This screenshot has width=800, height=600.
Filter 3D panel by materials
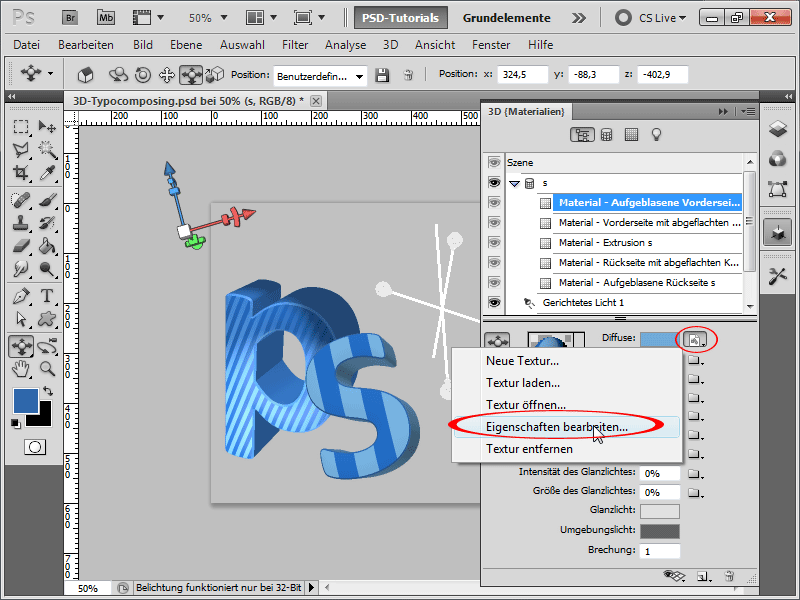631,135
